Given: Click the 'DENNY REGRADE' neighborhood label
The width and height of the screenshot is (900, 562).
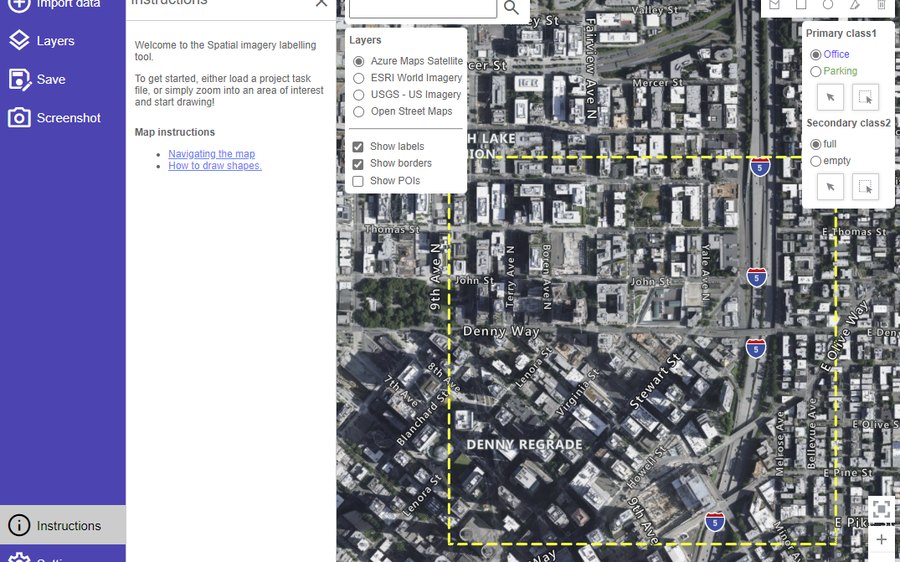Looking at the screenshot, I should click(x=524, y=444).
